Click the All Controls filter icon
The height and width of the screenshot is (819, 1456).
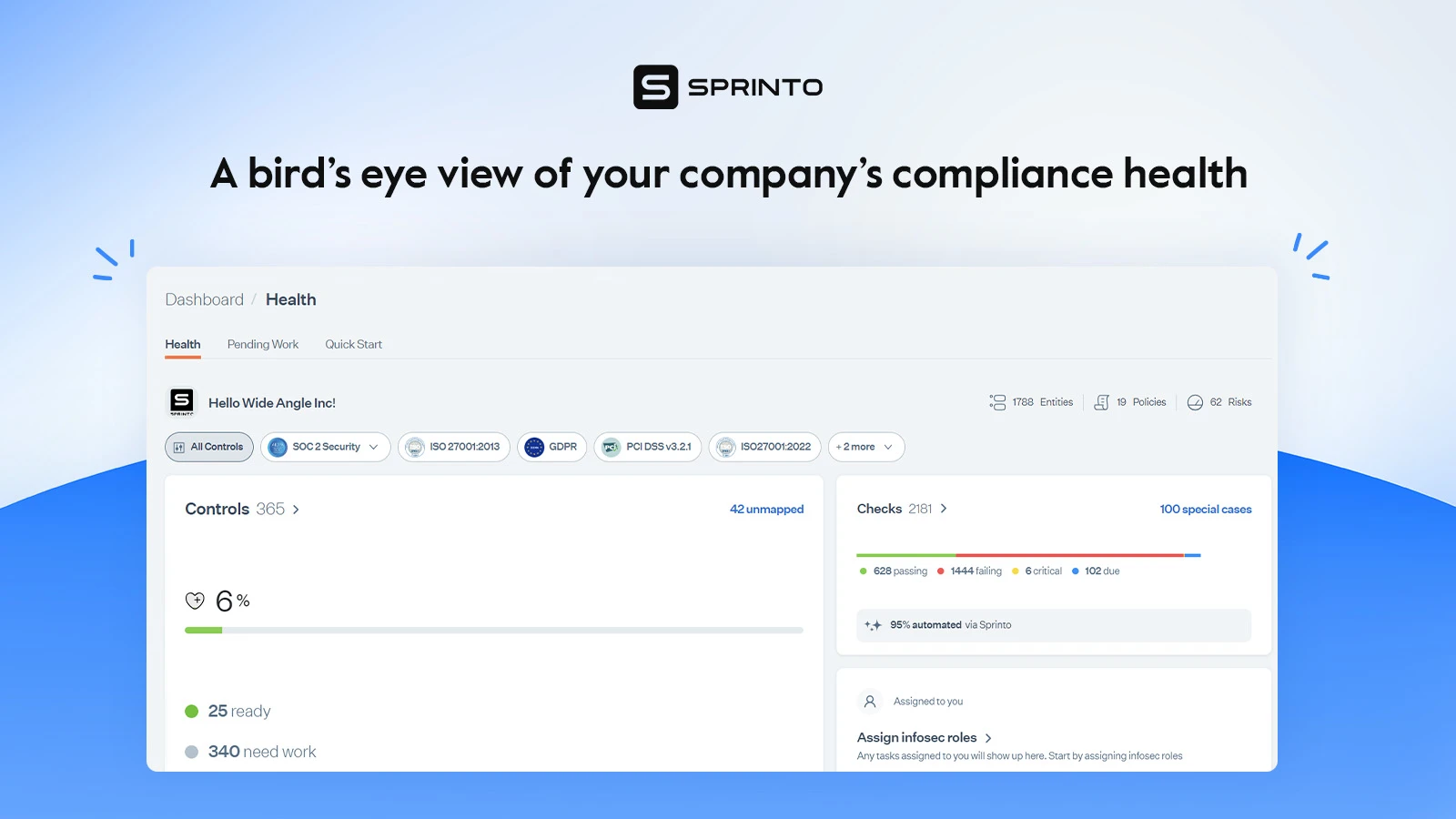click(179, 447)
